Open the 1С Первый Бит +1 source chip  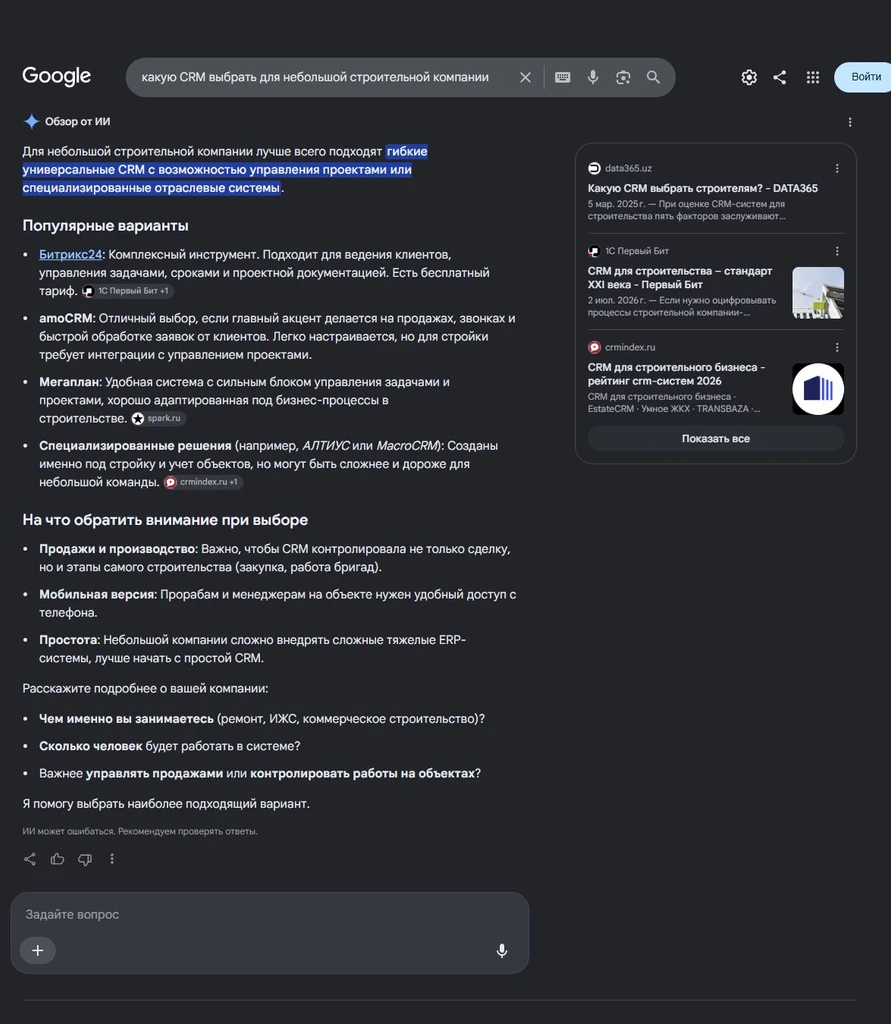(127, 291)
